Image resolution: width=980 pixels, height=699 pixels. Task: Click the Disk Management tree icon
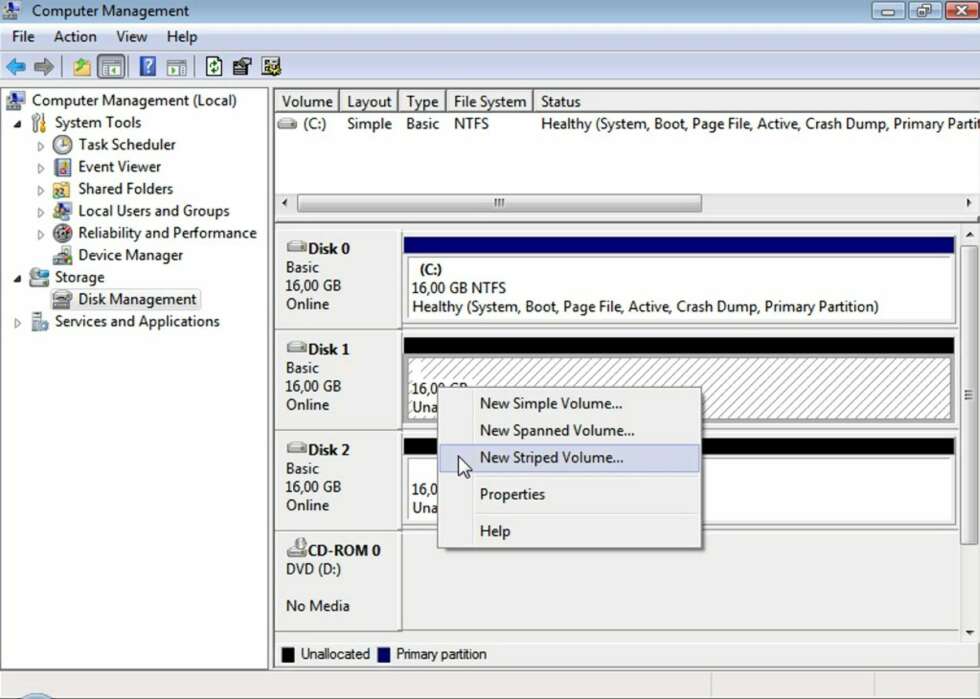coord(62,299)
